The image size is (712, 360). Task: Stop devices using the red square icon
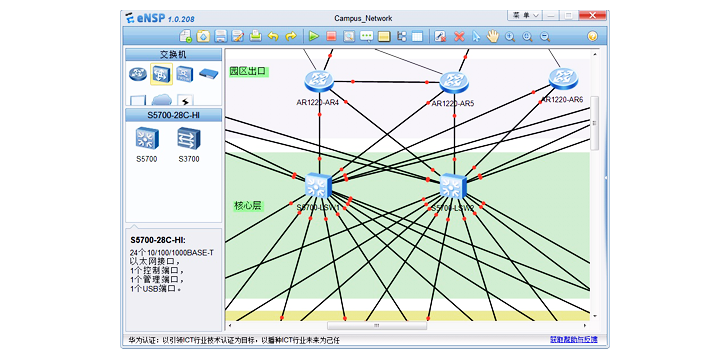tap(331, 36)
